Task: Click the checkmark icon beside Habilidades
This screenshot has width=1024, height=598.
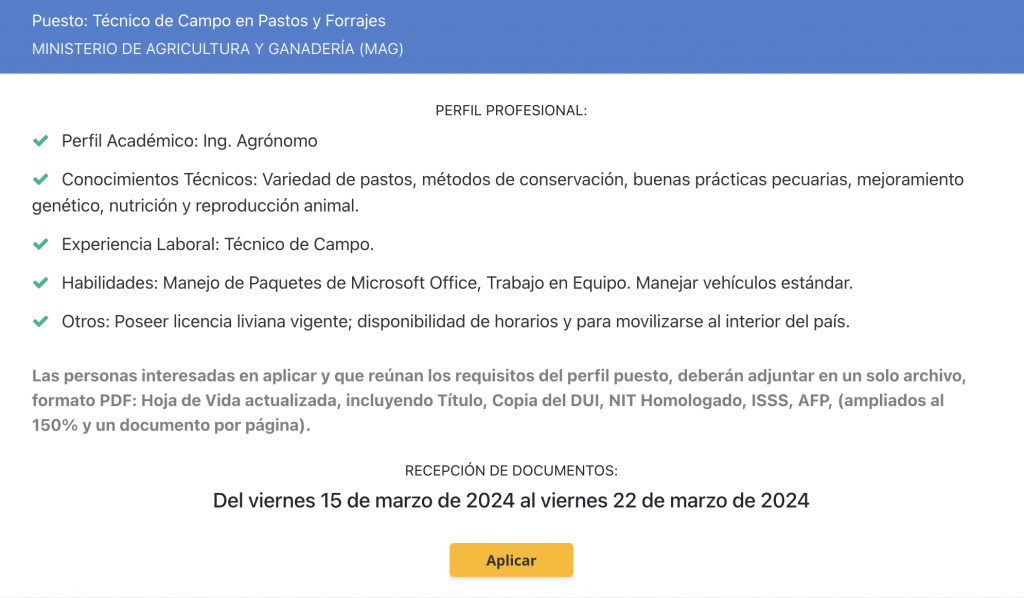Action: click(40, 282)
